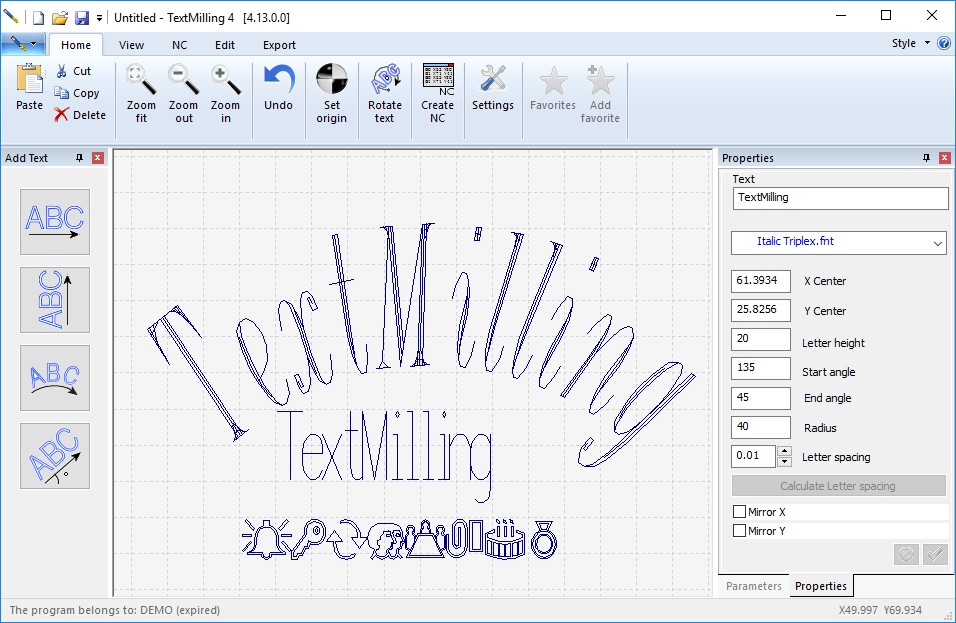The height and width of the screenshot is (623, 956).
Task: Decrease Letter spacing with down arrow
Action: tap(785, 462)
